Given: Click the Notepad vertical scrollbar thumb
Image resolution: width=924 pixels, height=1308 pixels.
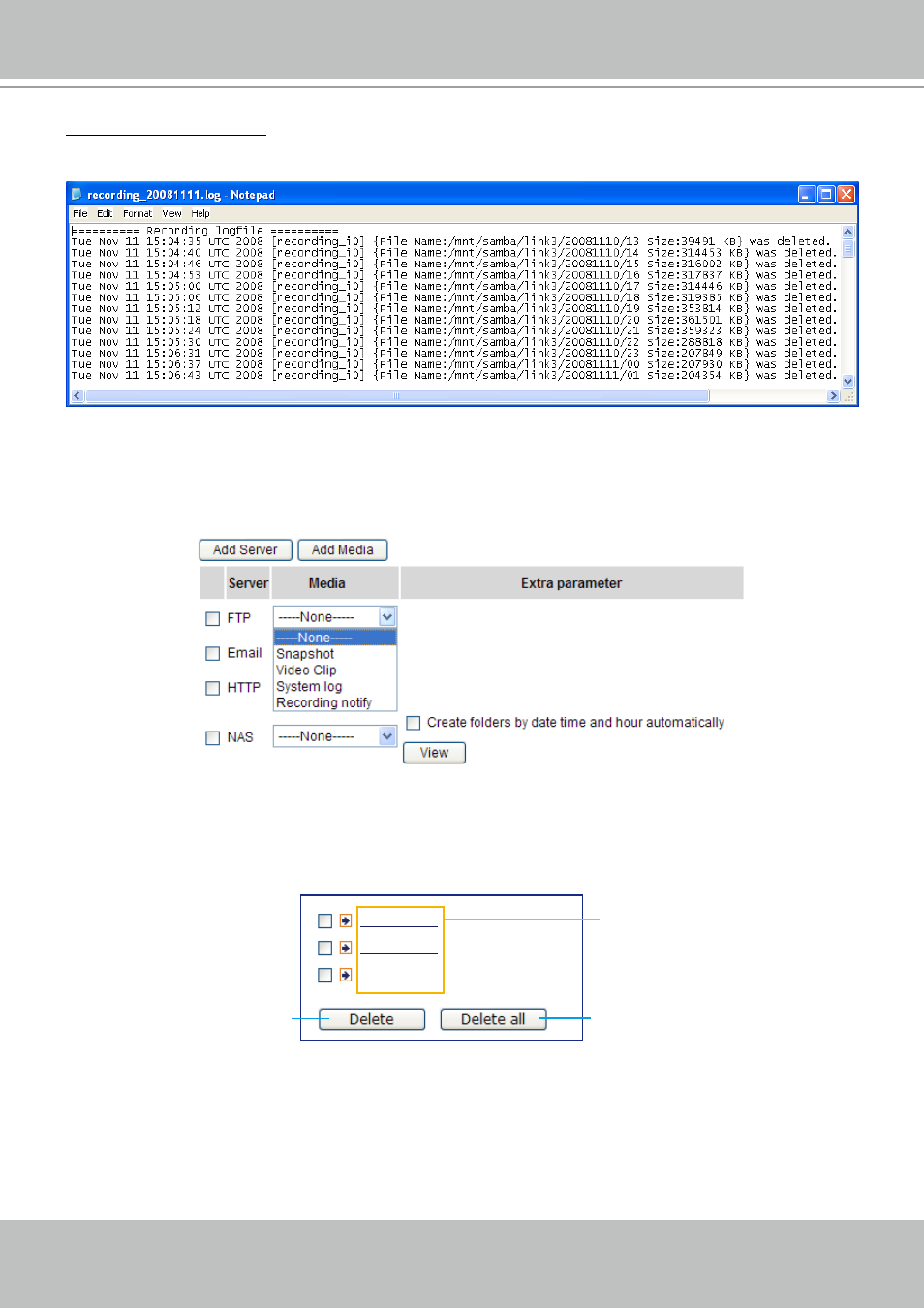Looking at the screenshot, I should click(848, 247).
